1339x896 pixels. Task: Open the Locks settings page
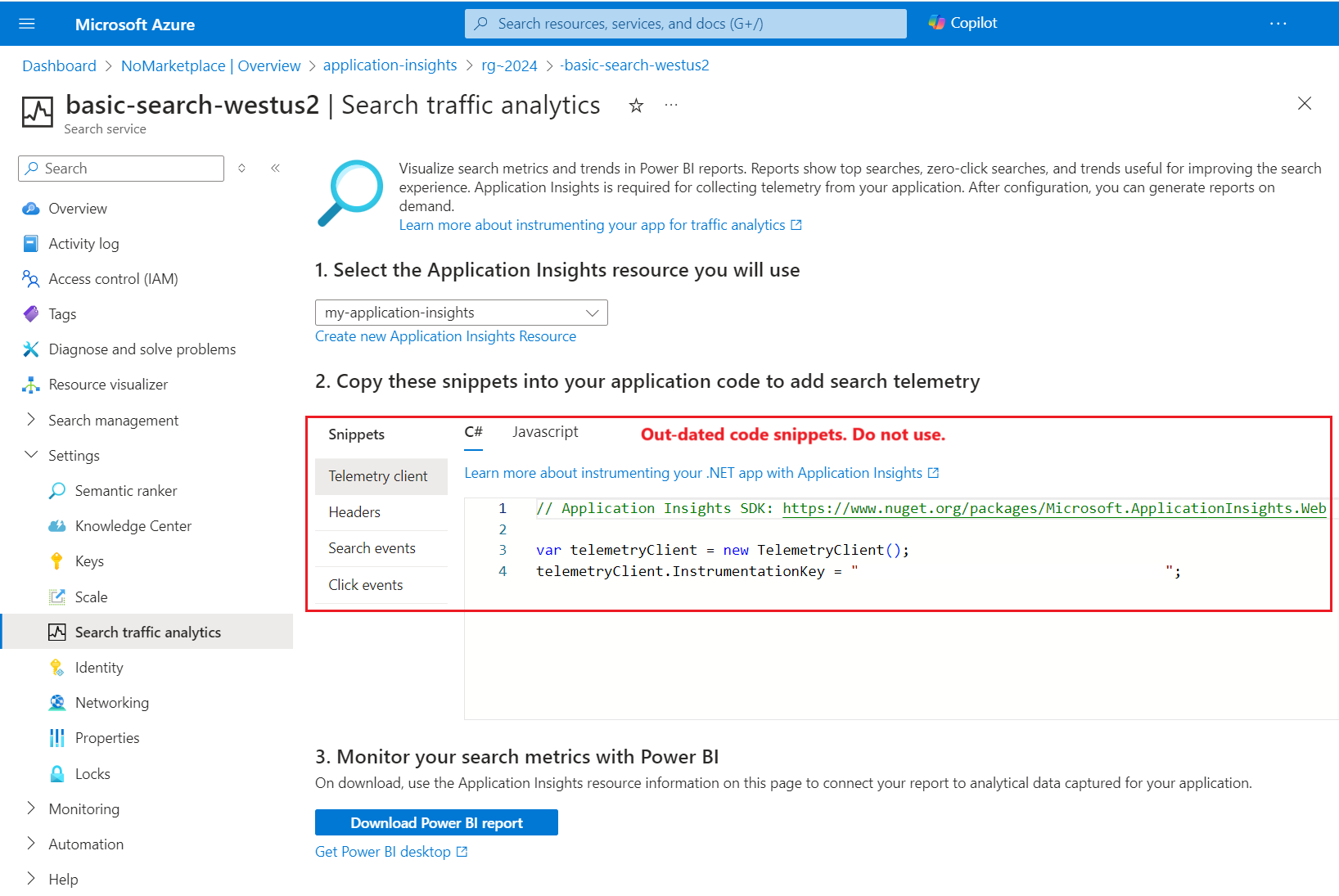(92, 772)
